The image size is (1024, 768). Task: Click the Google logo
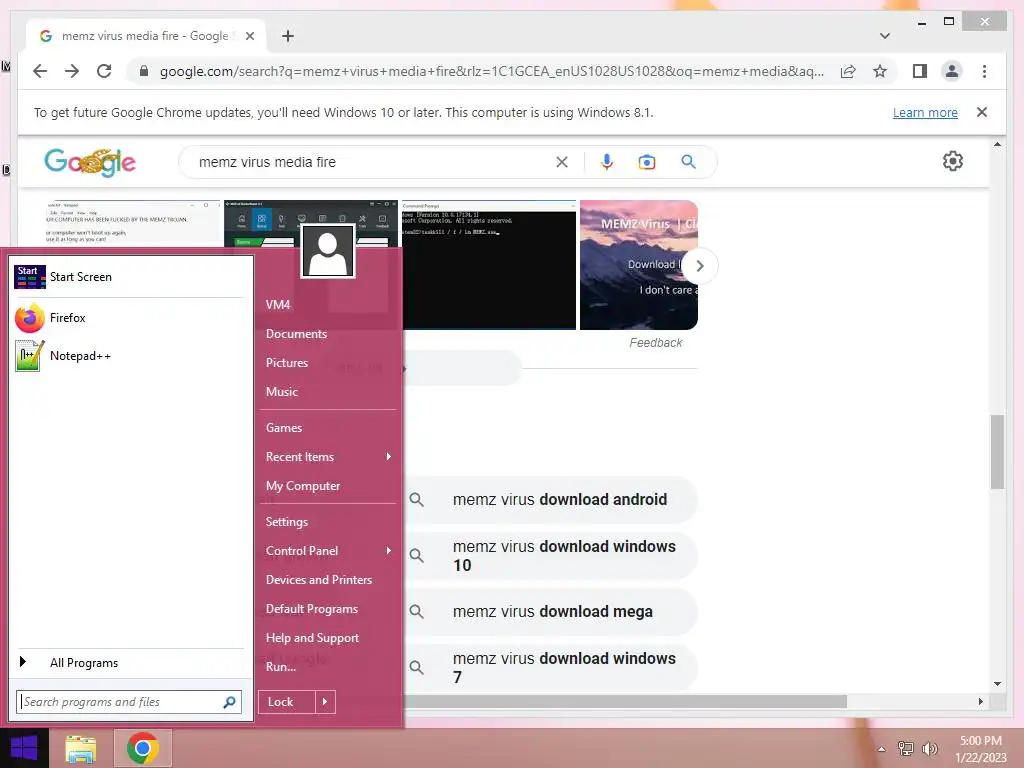(x=90, y=162)
